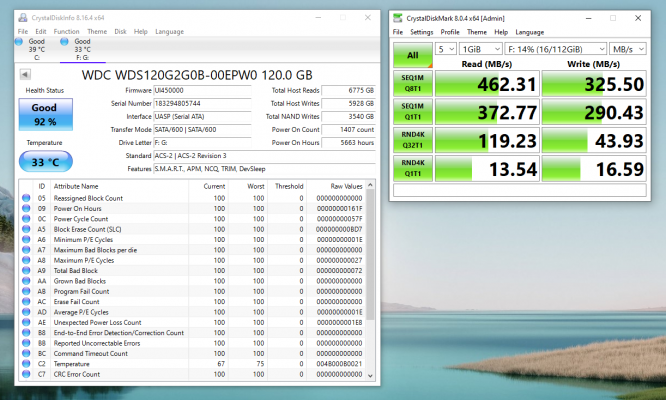Open the test count dropdown showing 5
Viewport: 666px width, 400px height.
tap(446, 49)
